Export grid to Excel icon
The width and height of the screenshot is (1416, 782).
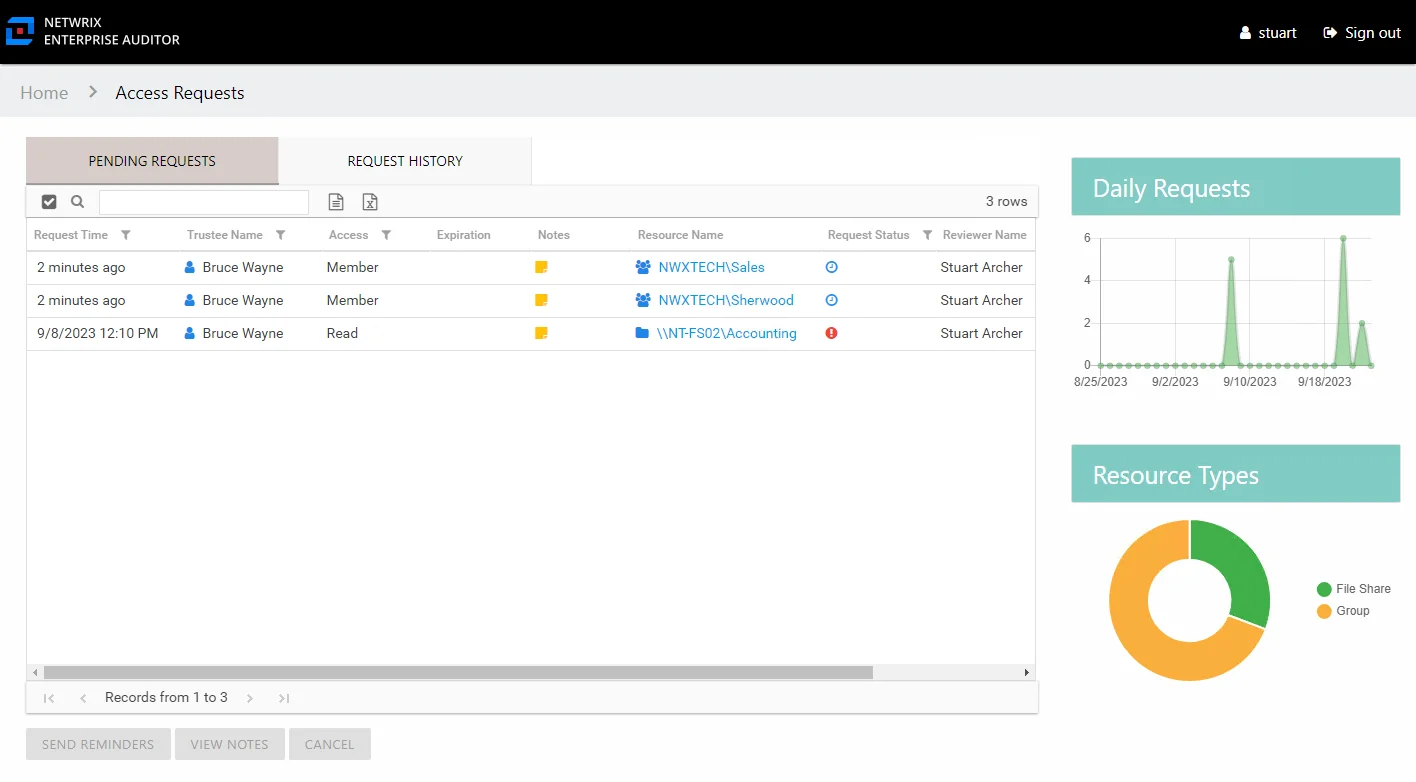click(370, 202)
